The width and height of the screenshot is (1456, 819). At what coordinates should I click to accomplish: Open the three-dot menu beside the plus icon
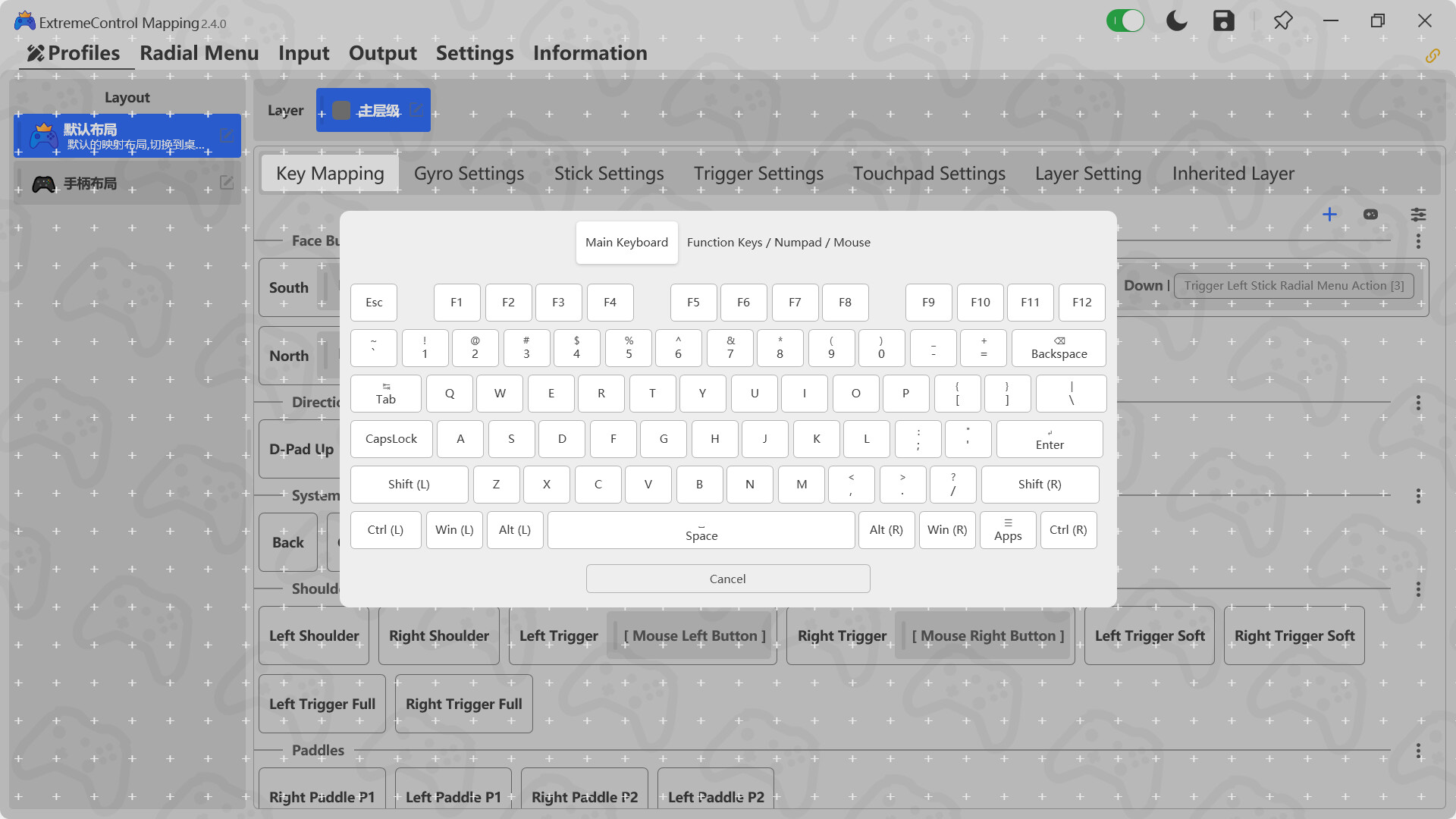1418,241
